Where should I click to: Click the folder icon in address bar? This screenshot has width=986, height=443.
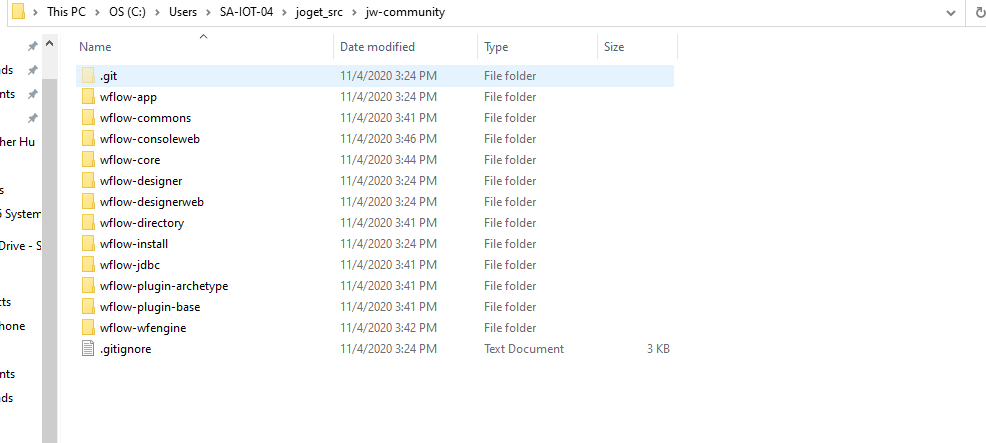(x=18, y=12)
